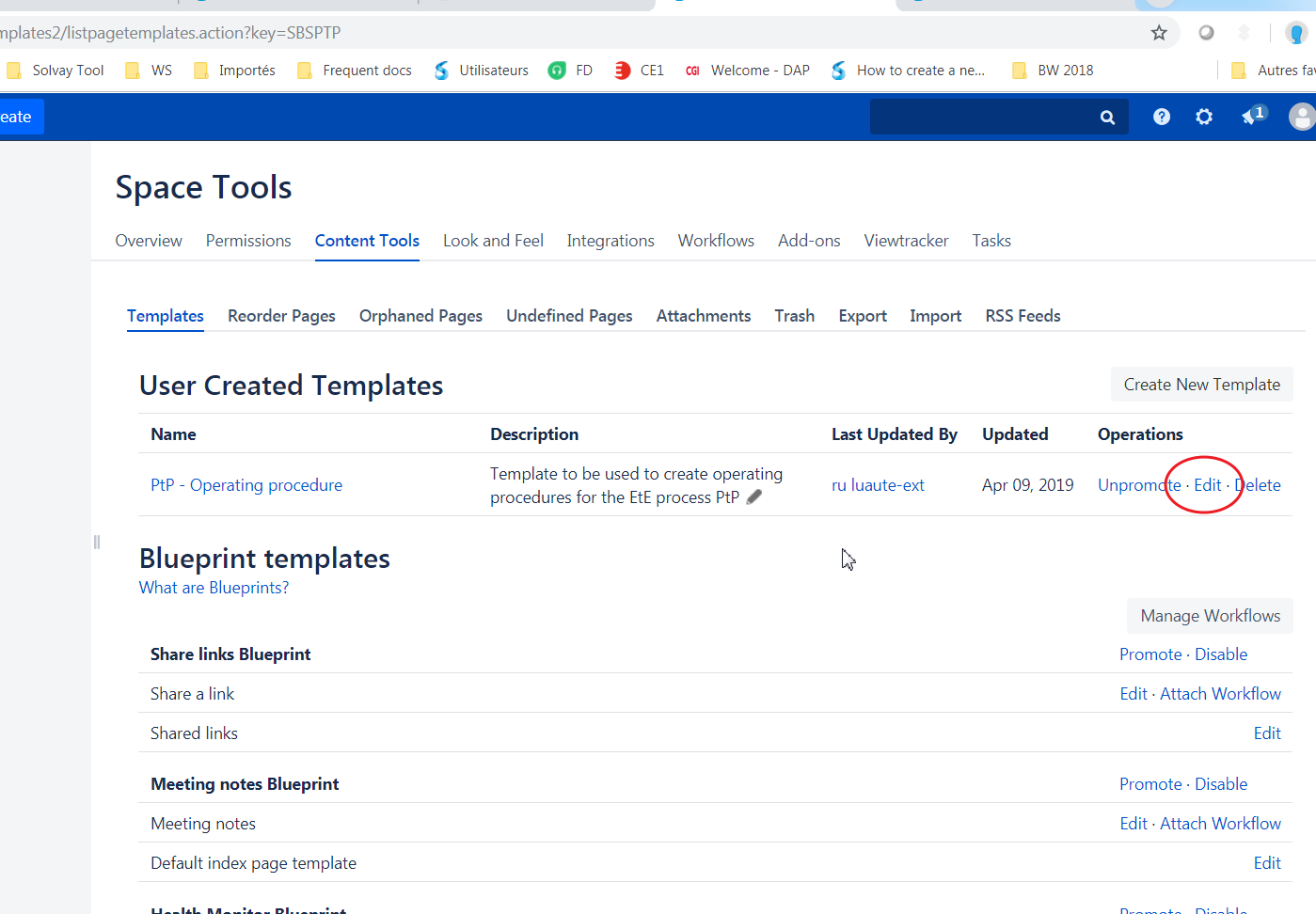This screenshot has height=914, width=1316.
Task: Open the What are Blueprints link
Action: (214, 588)
